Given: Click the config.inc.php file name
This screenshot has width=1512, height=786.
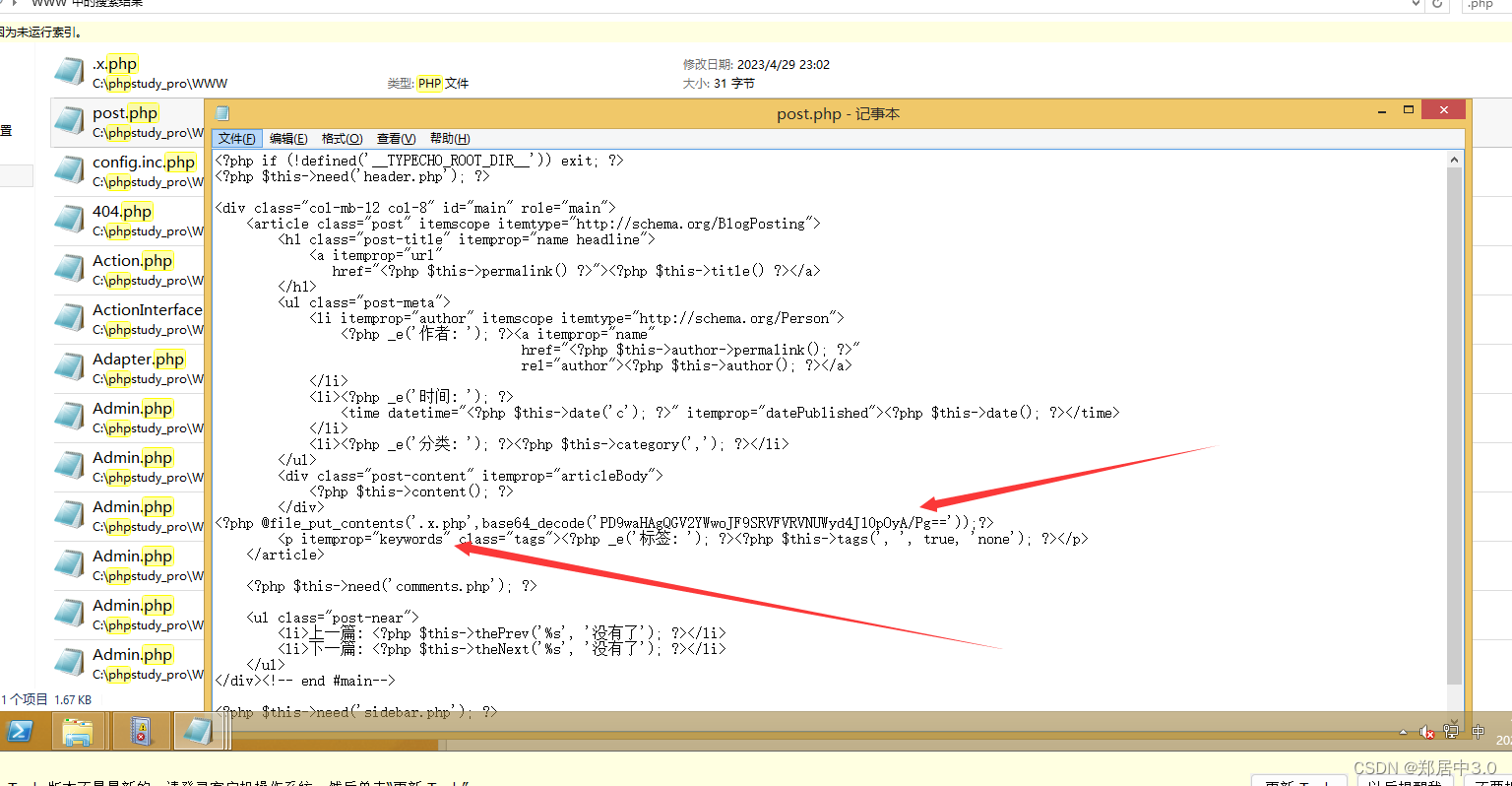Looking at the screenshot, I should tap(144, 163).
